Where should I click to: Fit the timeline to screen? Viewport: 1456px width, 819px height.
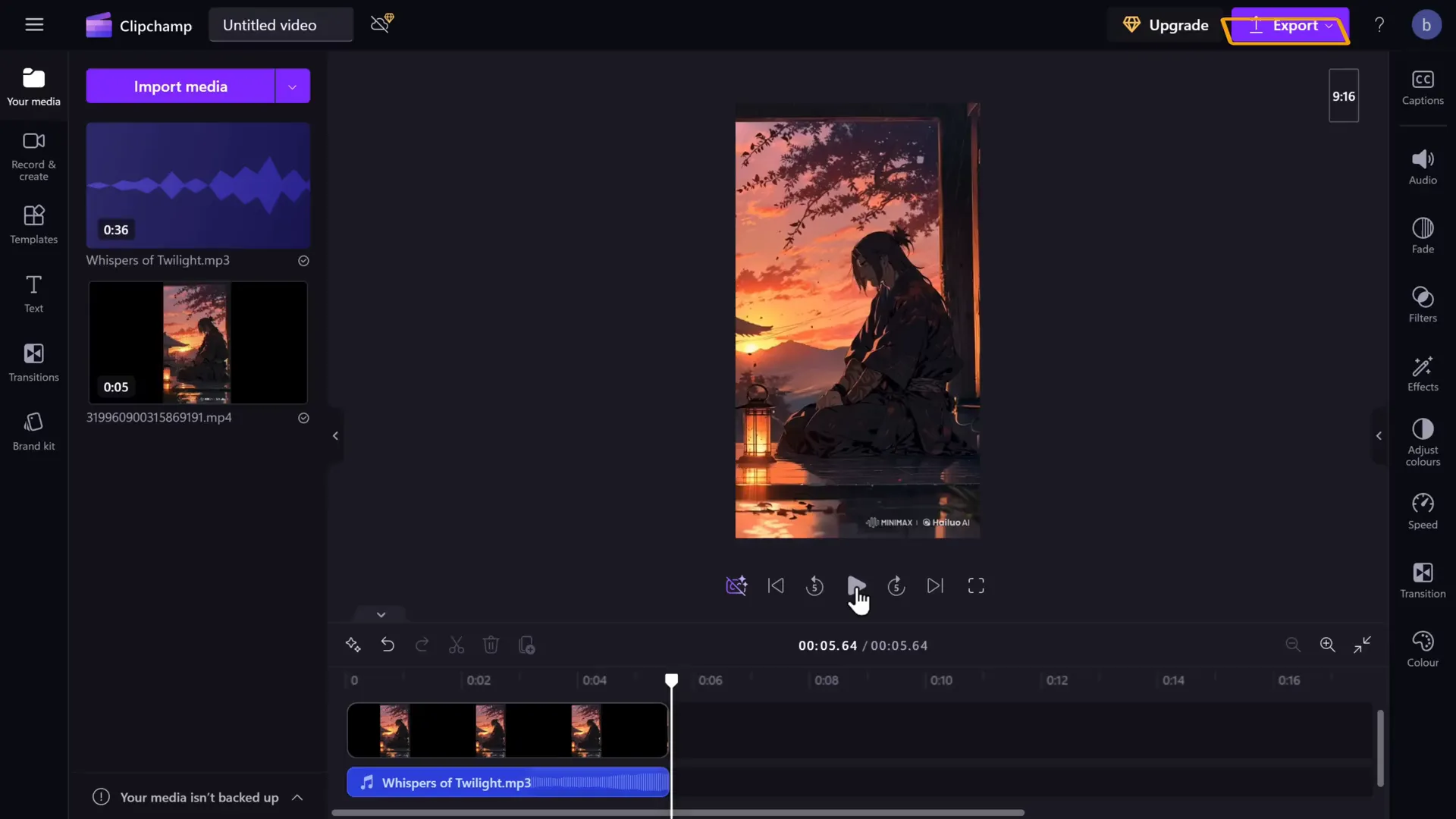1363,645
